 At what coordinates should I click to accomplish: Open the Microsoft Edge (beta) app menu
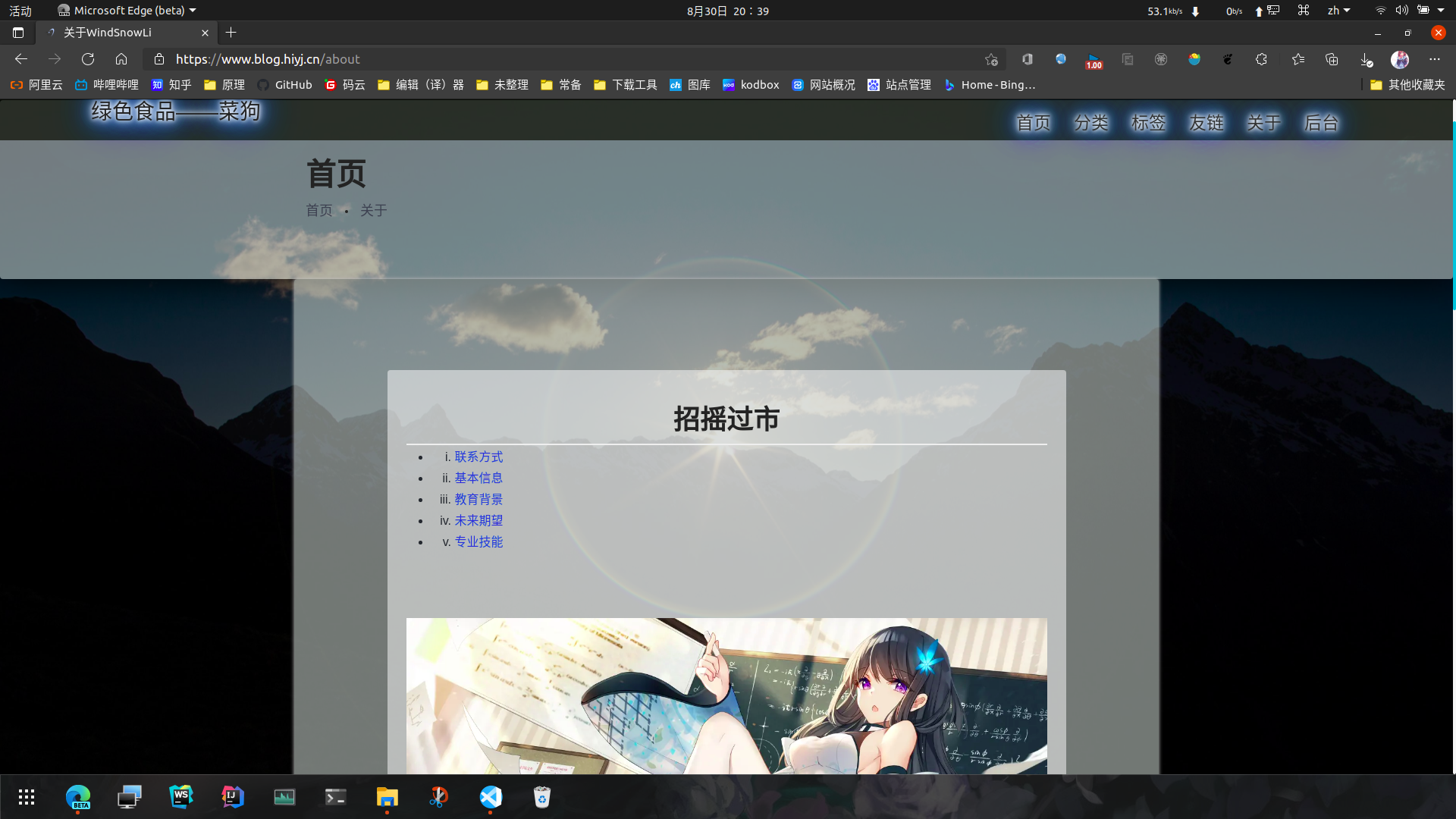click(x=127, y=11)
